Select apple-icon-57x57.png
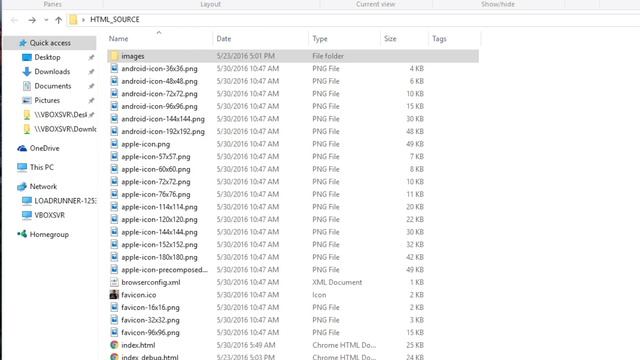Image resolution: width=640 pixels, height=360 pixels. coord(156,157)
